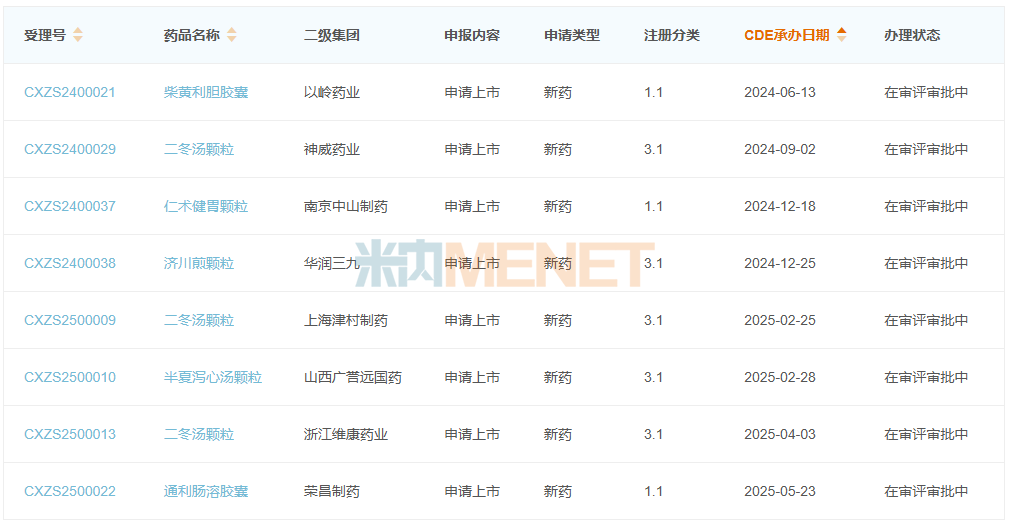Open 二冬汤颗粒 link in 浙江维康药业 row

(x=198, y=434)
